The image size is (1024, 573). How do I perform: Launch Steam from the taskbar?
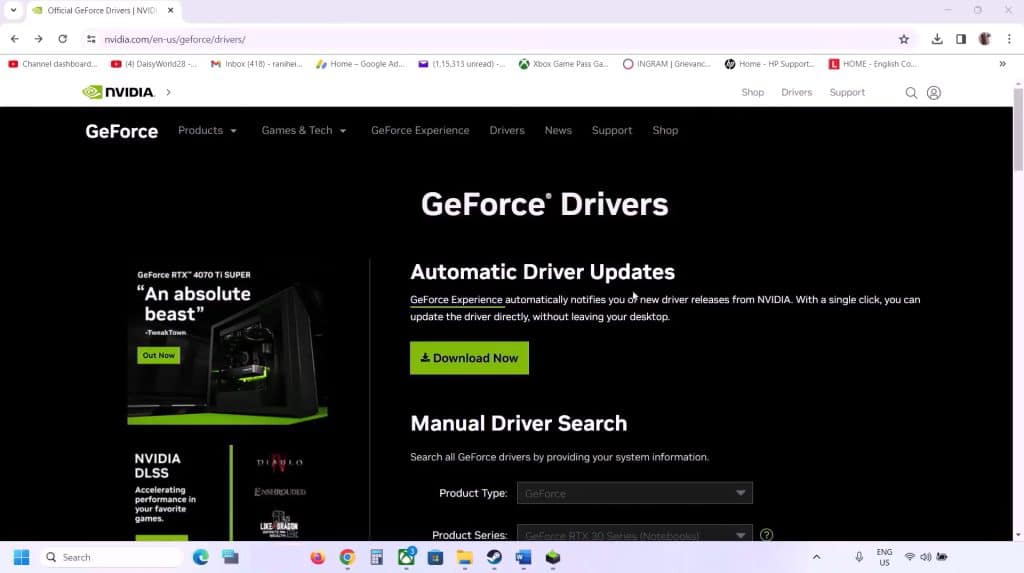click(494, 557)
